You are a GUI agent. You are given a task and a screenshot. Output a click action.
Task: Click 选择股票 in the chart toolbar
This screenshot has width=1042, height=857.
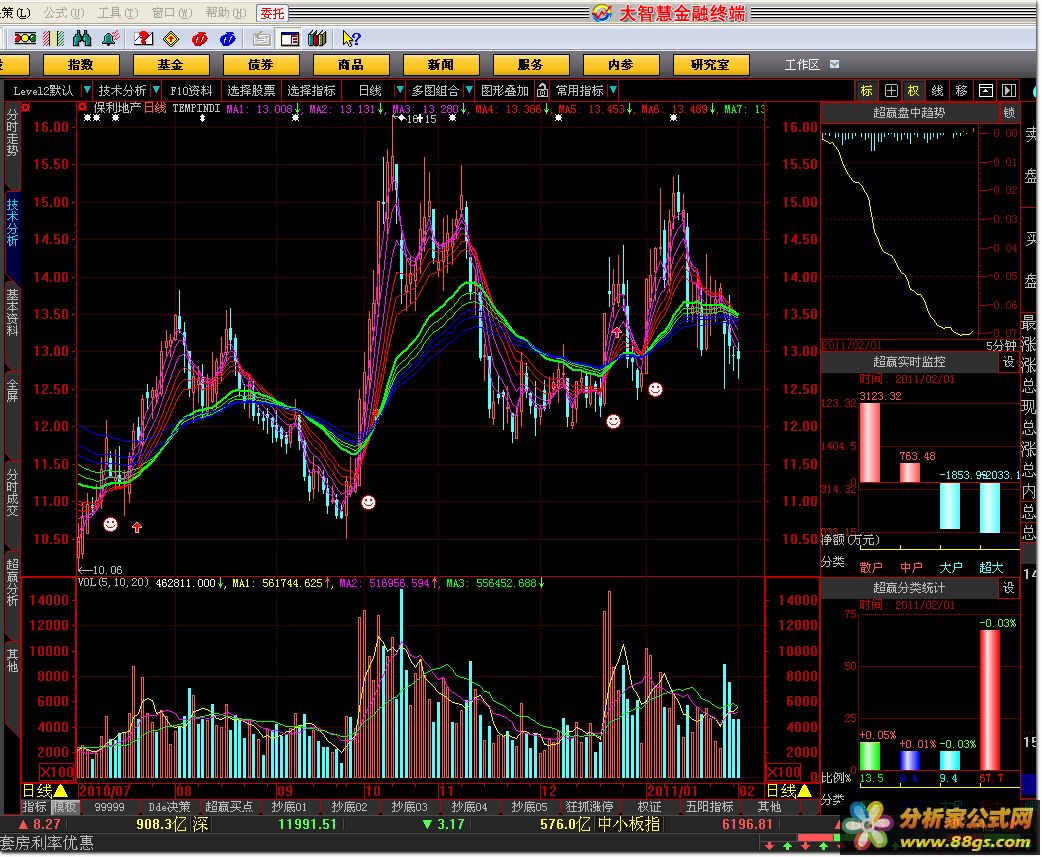point(251,90)
